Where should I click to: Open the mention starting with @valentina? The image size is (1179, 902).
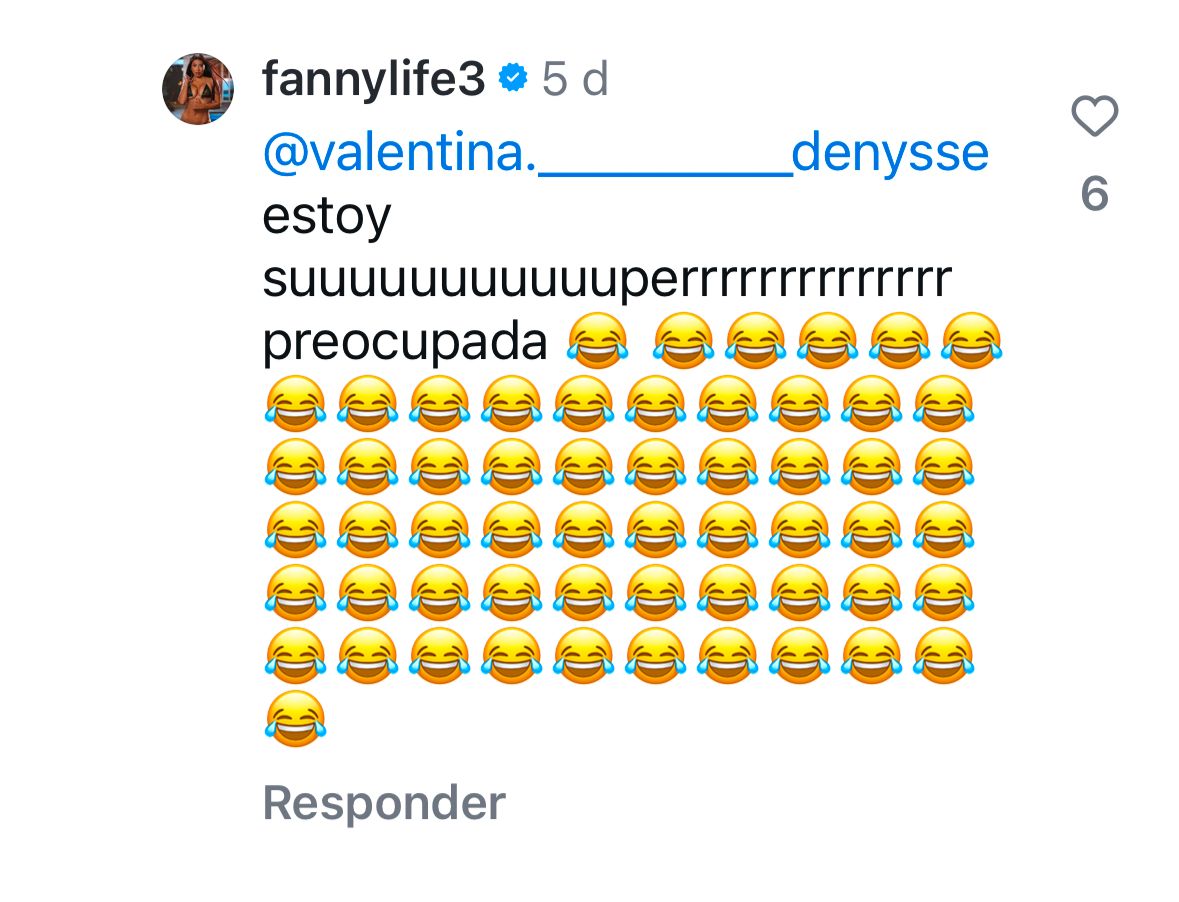399,154
